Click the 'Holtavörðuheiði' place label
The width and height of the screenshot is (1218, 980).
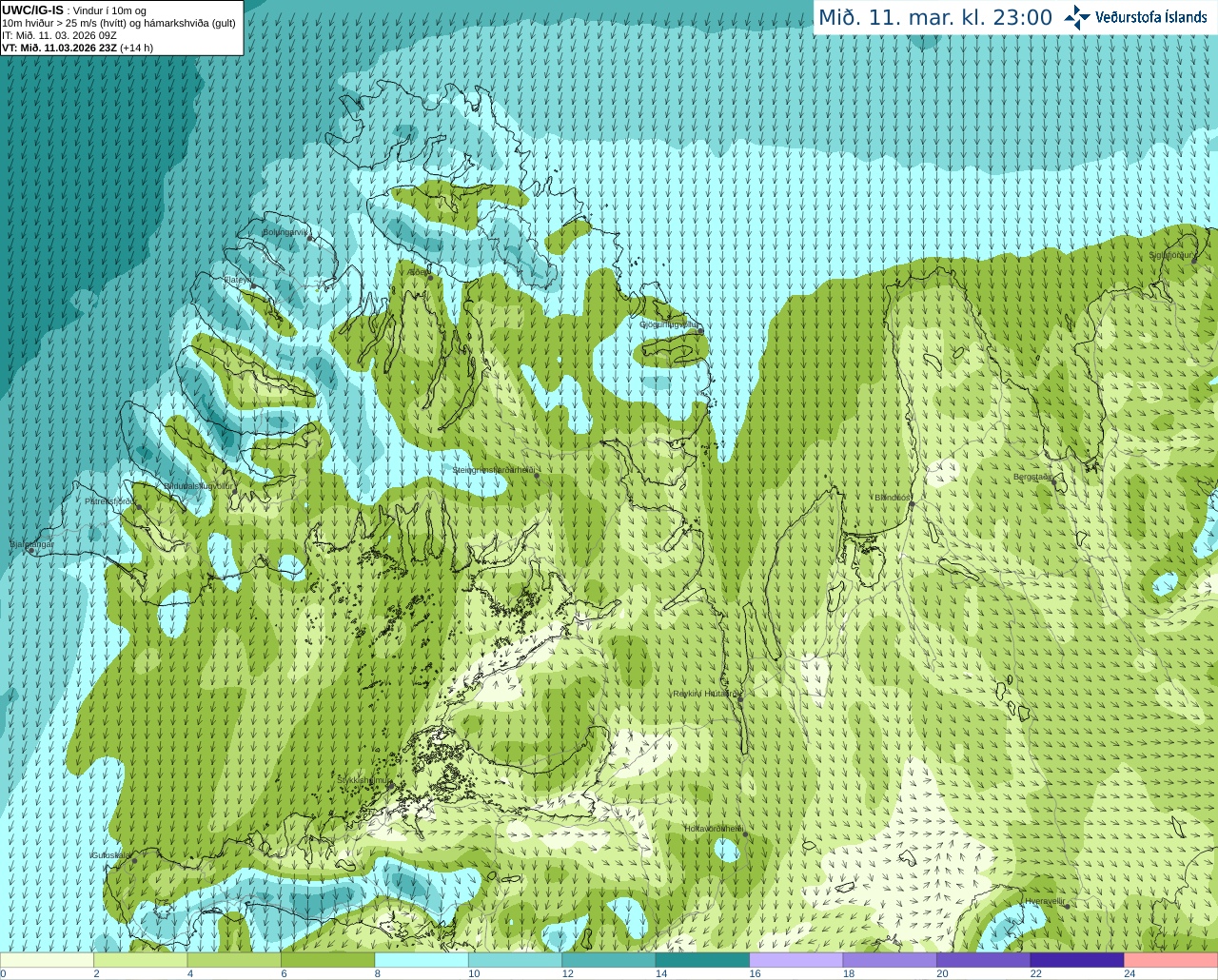(x=714, y=829)
